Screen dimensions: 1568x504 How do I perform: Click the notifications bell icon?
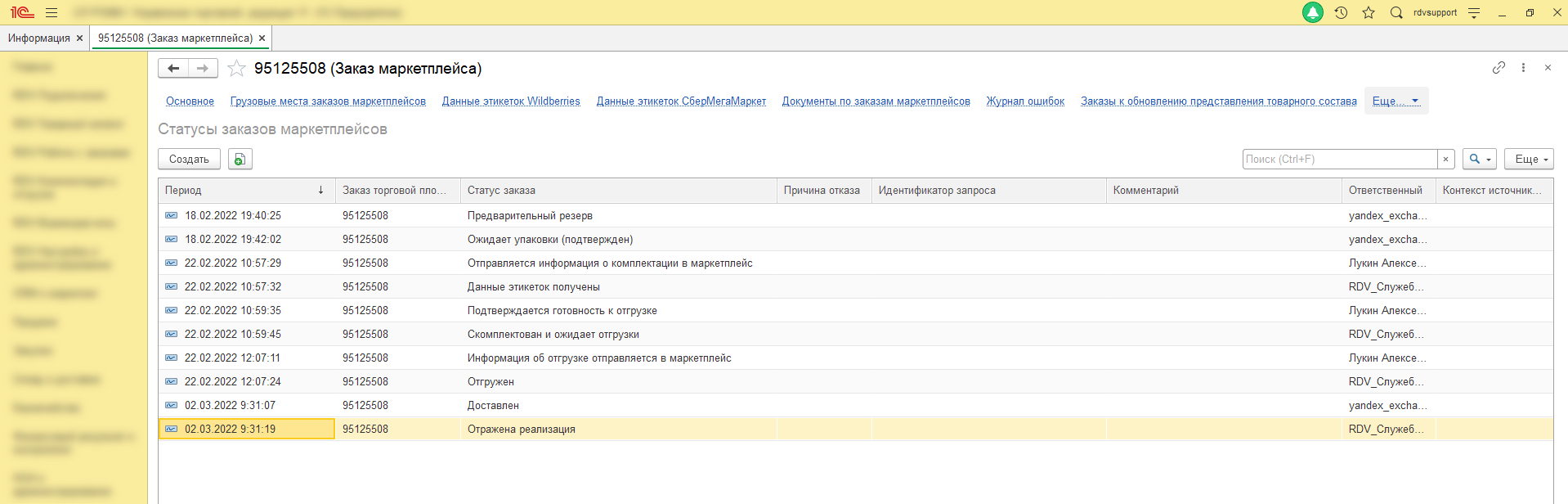(1312, 13)
